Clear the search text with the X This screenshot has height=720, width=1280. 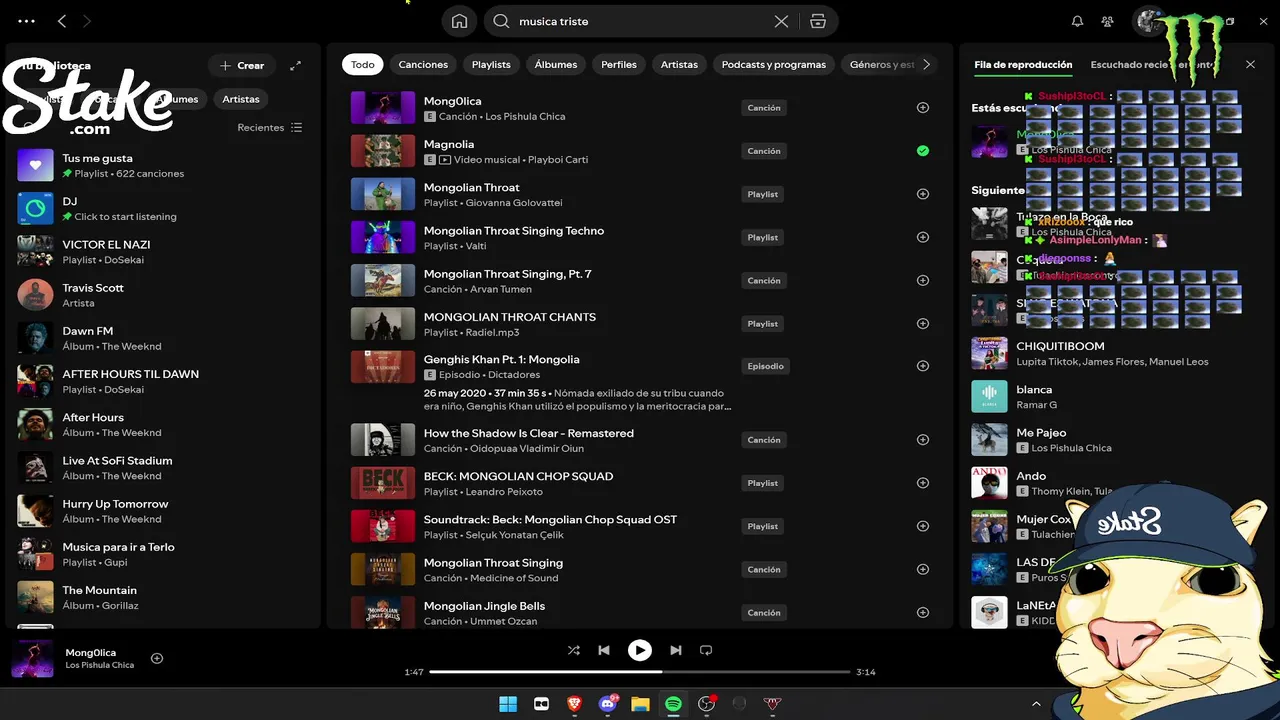tap(781, 21)
